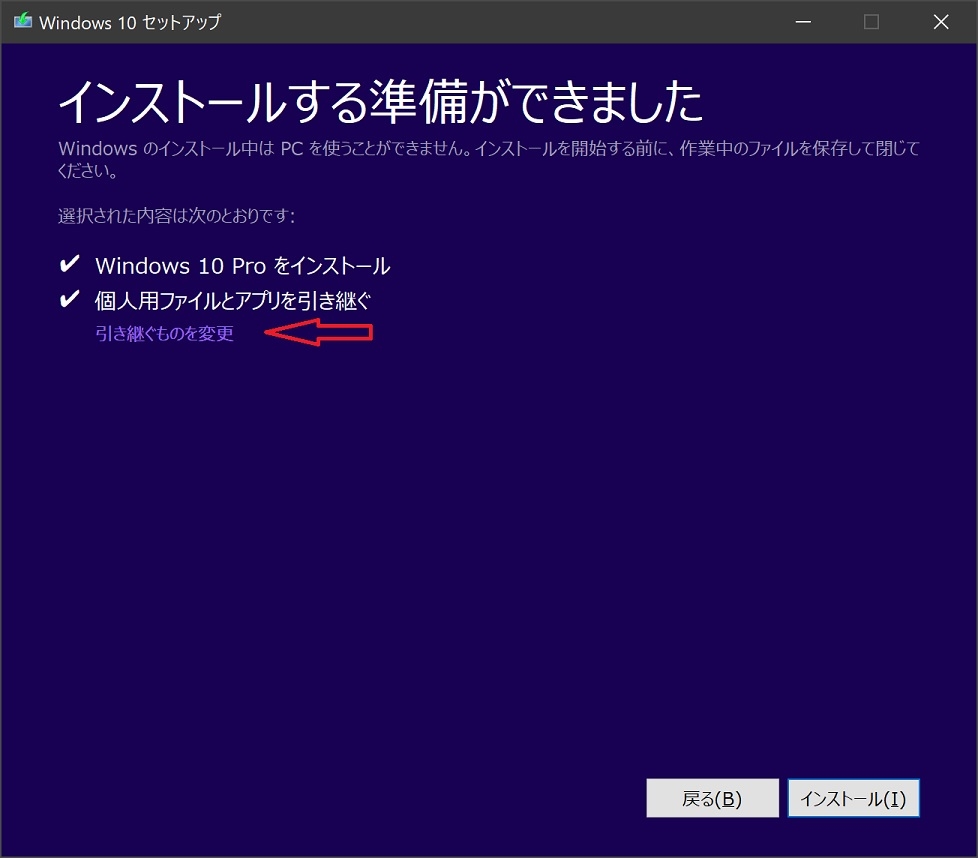Open the 引き継ぐものを変更 link

click(x=165, y=333)
